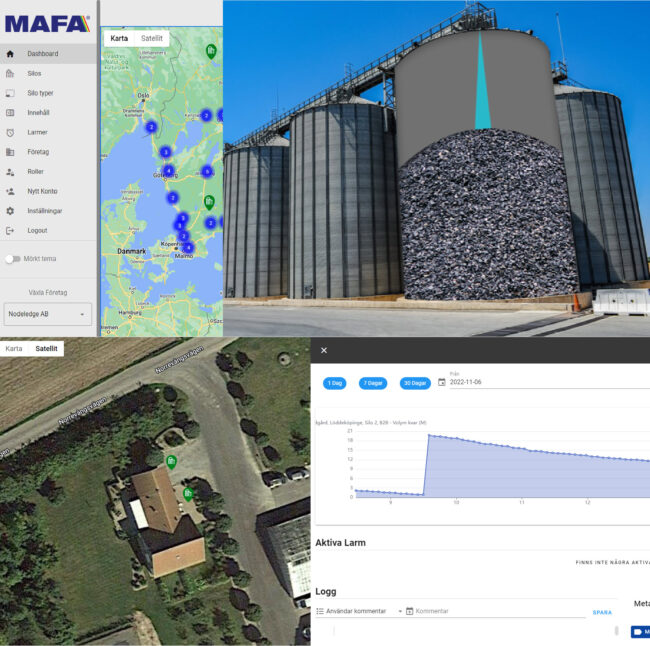Switch the bottom map to Karta view
The width and height of the screenshot is (650, 646).
coord(14,349)
